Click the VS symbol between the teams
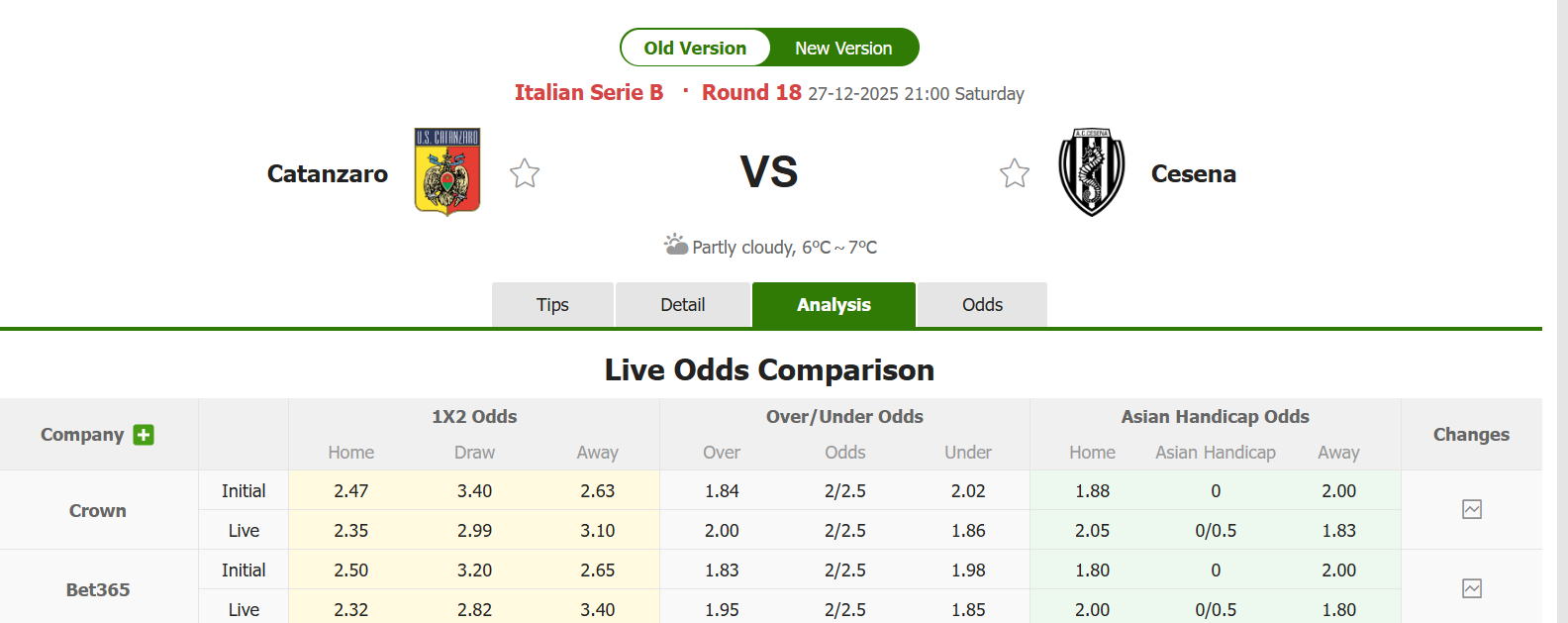 coord(769,171)
